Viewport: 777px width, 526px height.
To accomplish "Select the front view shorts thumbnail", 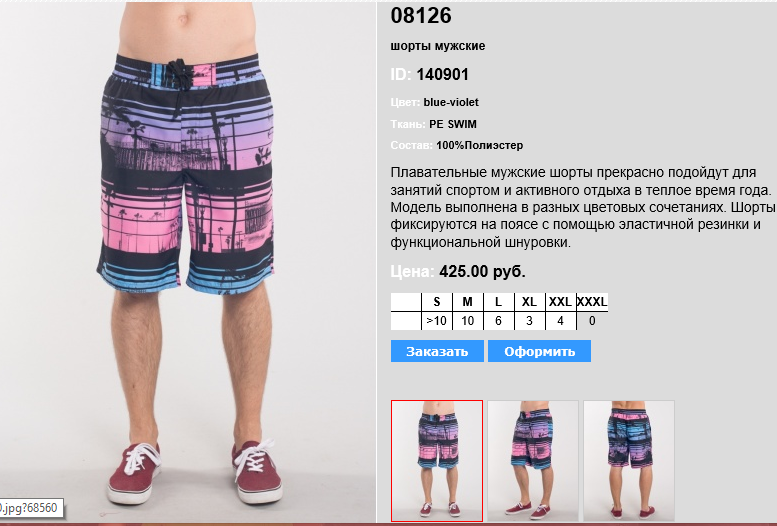I will [437, 461].
